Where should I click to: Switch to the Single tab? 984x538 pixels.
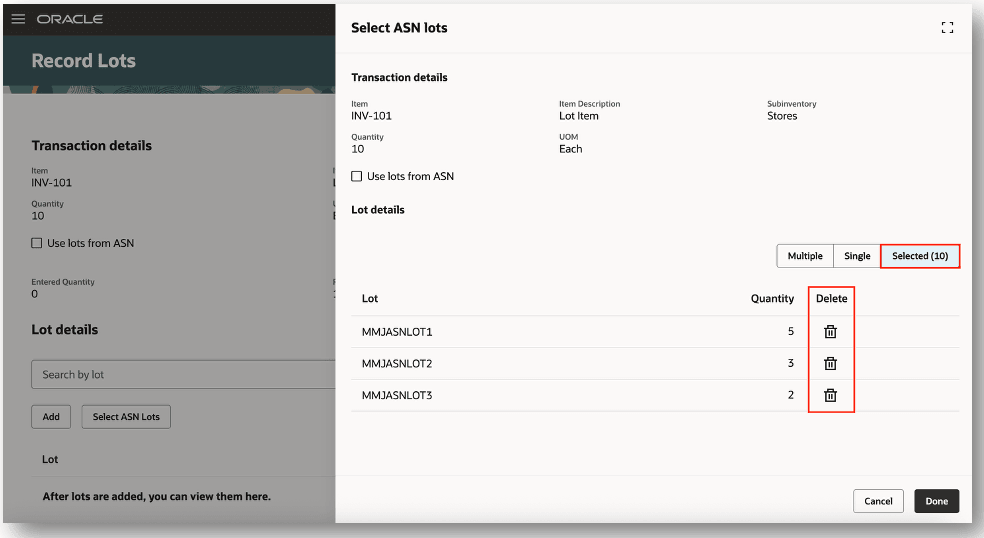(x=857, y=256)
